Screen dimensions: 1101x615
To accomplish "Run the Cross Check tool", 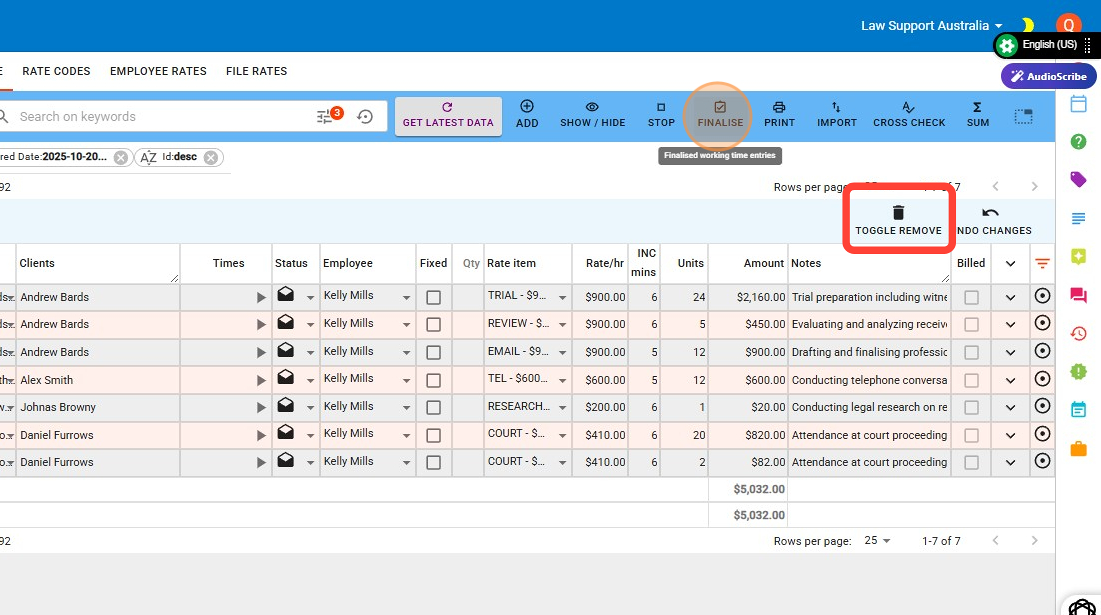I will 909,114.
